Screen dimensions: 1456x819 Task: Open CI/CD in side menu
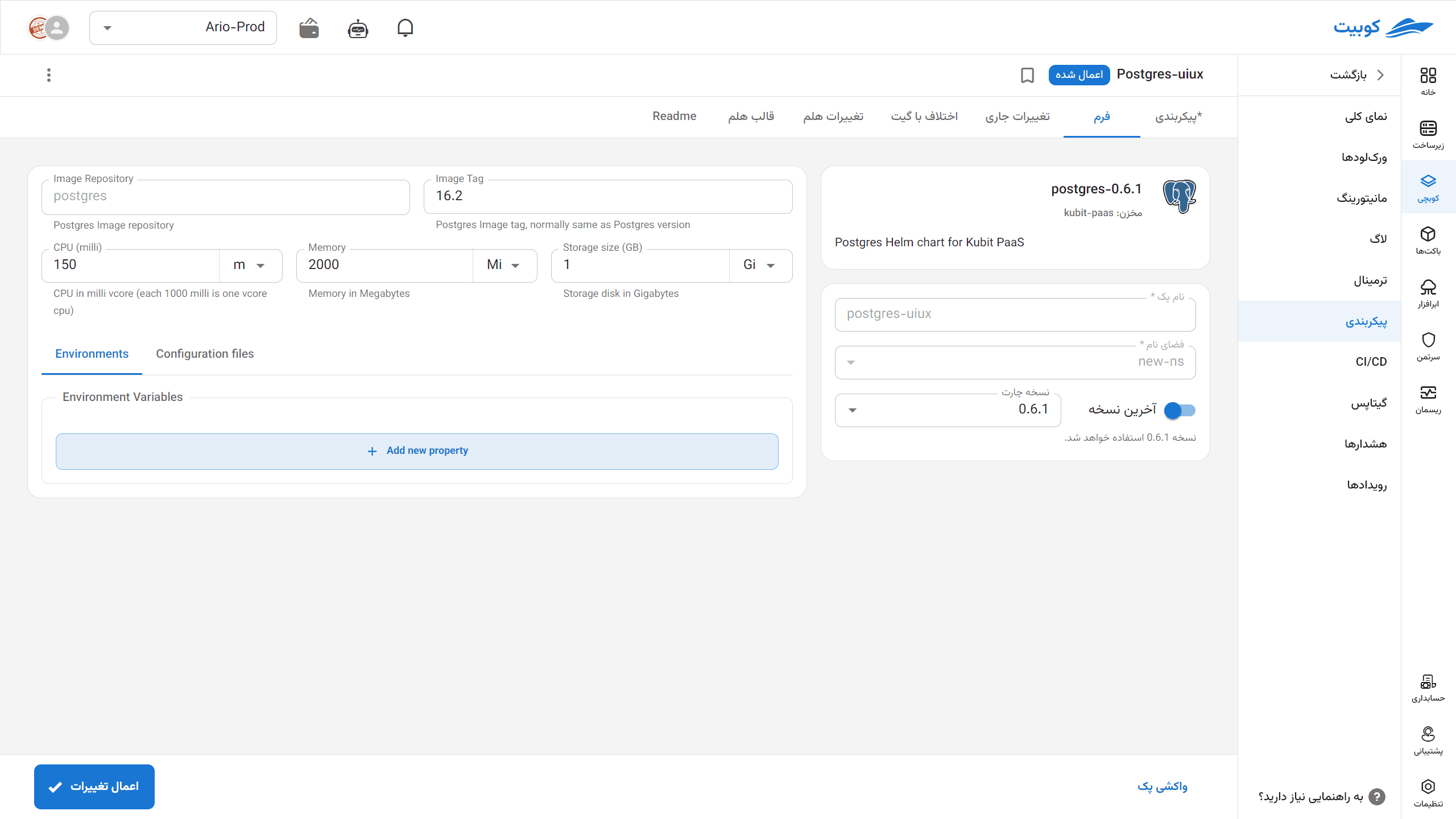[x=1319, y=362]
